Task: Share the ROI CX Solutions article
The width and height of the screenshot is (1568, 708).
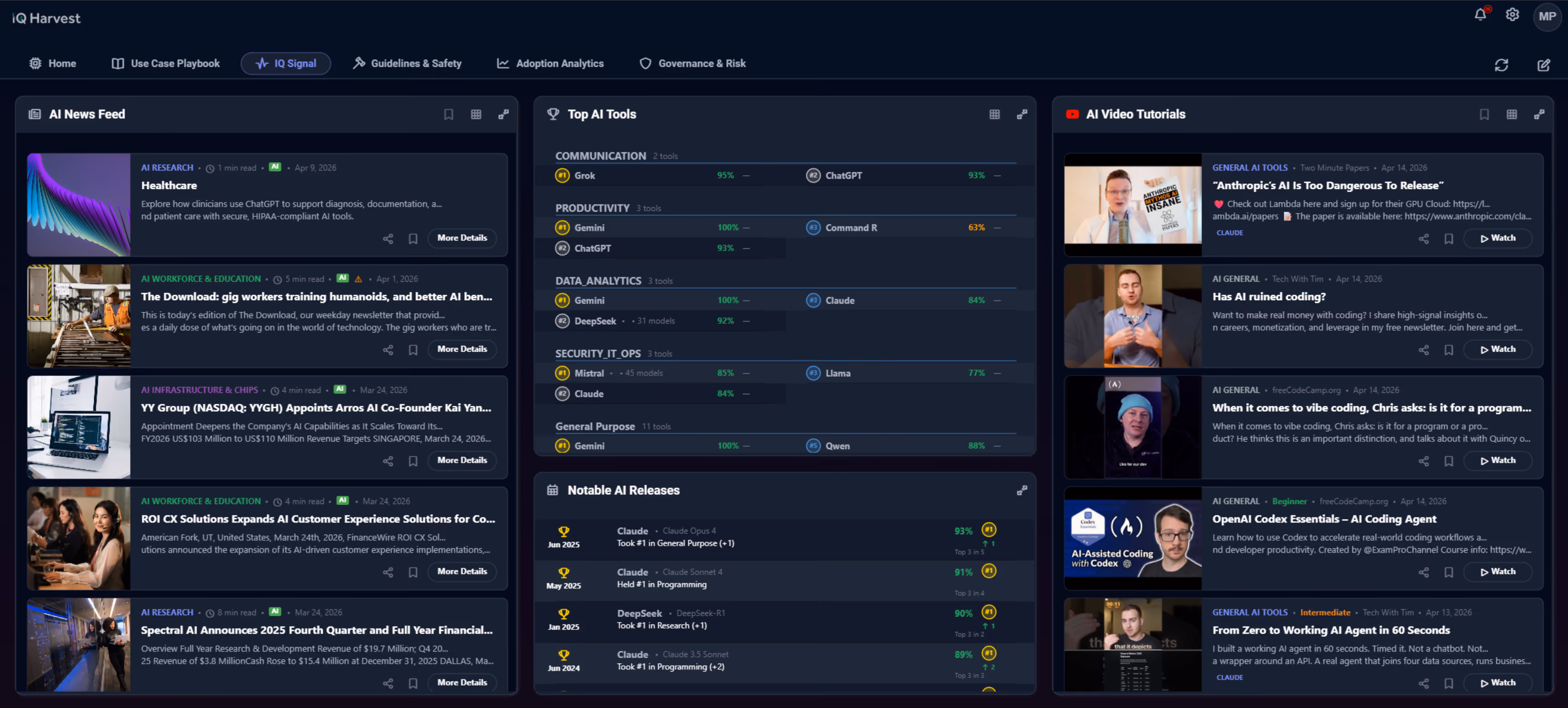Action: click(388, 572)
